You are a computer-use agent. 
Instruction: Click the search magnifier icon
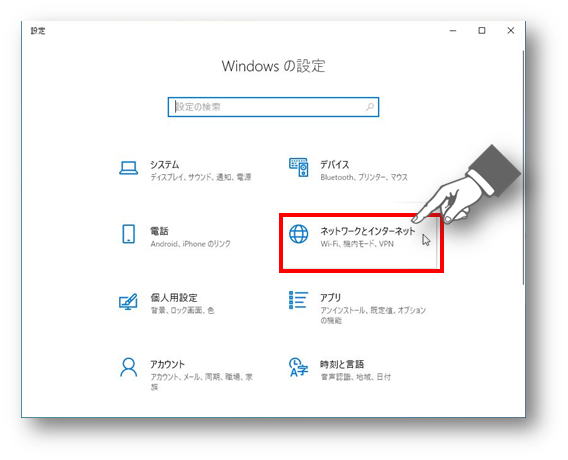[370, 107]
